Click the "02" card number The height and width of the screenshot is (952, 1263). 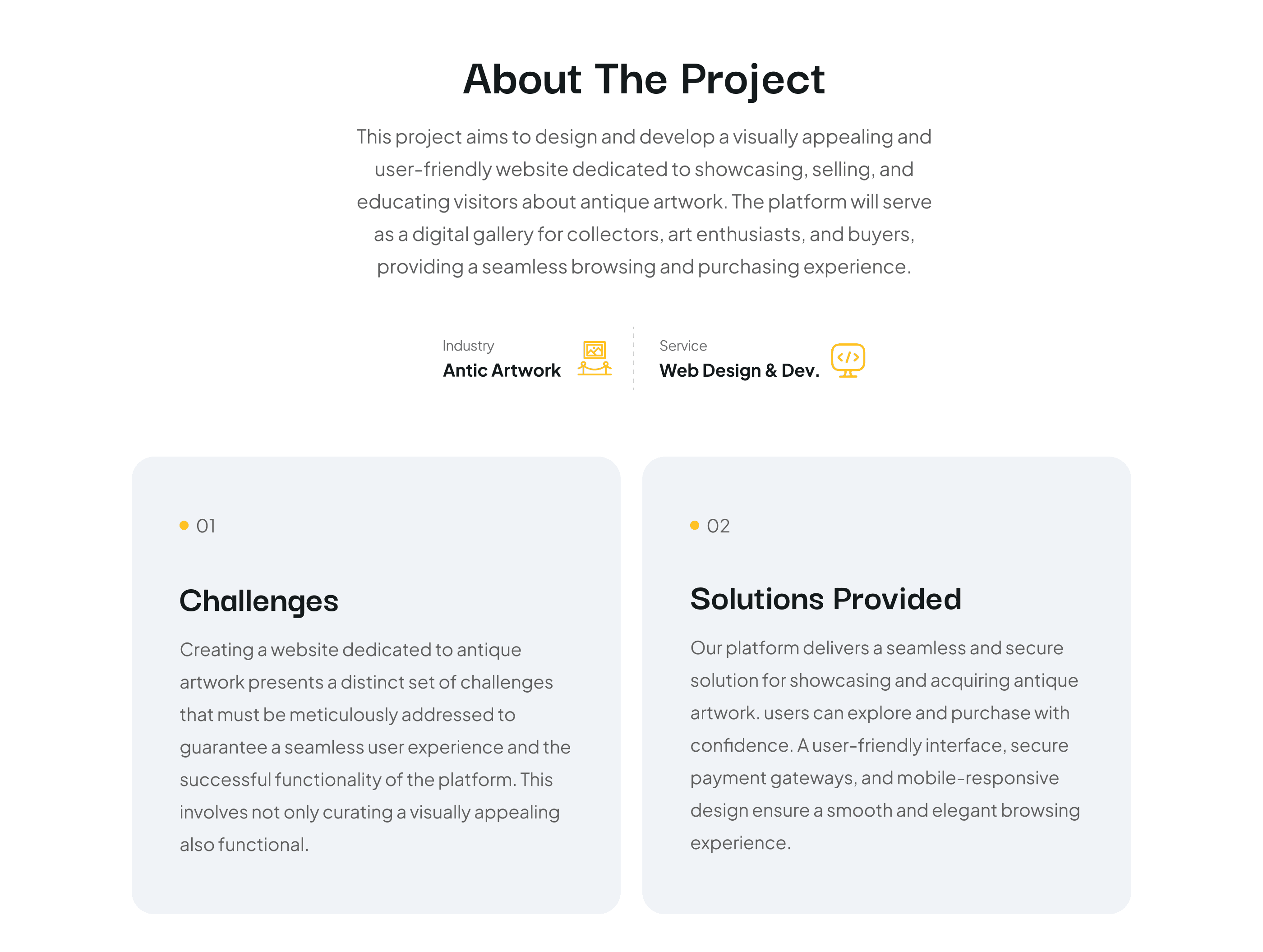(x=718, y=526)
